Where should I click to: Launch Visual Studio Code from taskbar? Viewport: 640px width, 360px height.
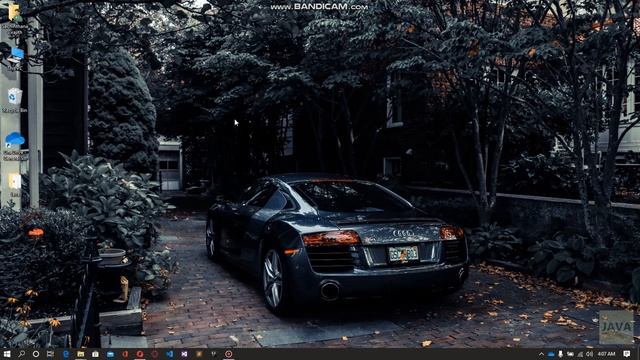169,354
